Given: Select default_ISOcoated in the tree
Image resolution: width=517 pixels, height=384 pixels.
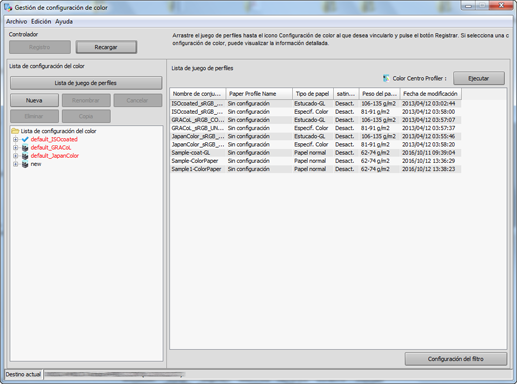Looking at the screenshot, I should pyautogui.click(x=54, y=139).
